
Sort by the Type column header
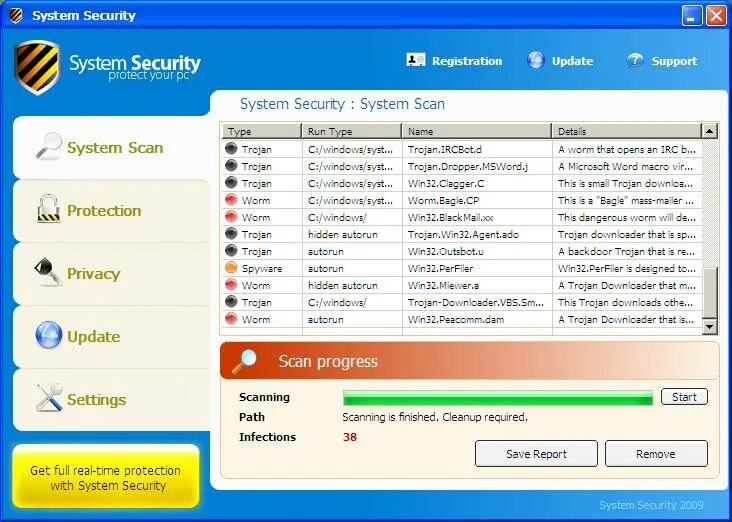(261, 131)
